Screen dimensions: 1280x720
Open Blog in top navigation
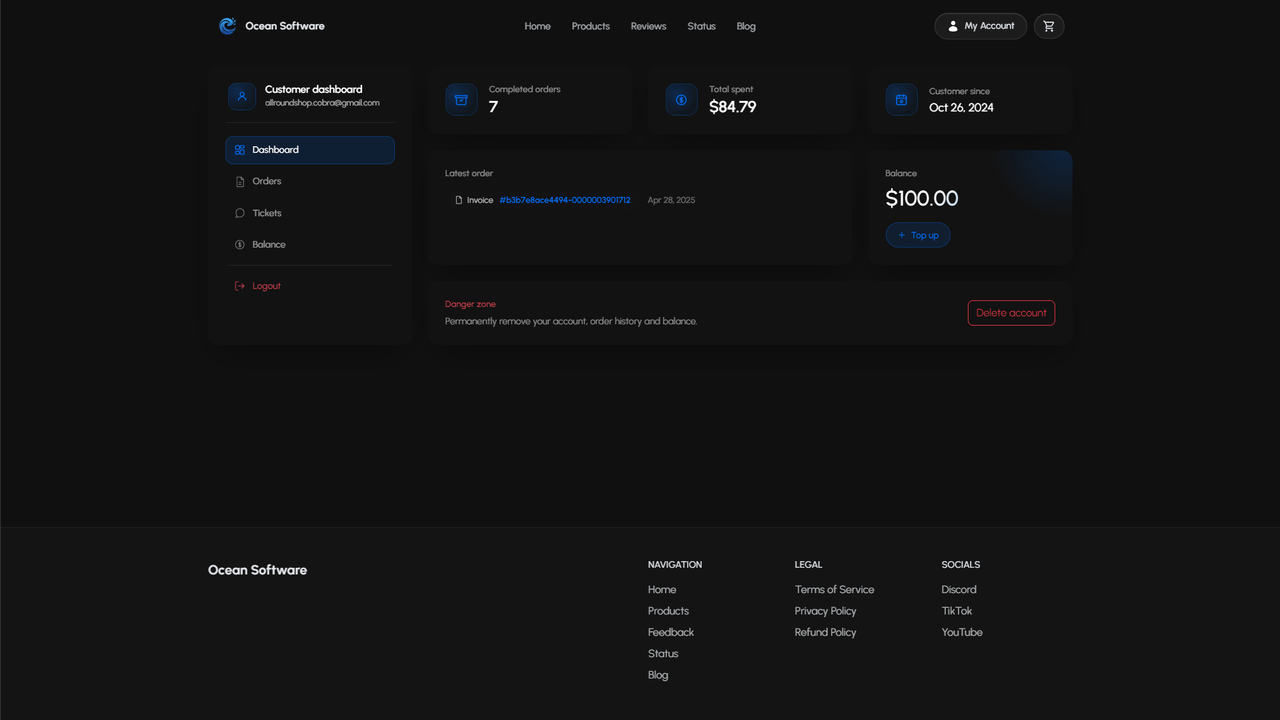point(746,26)
